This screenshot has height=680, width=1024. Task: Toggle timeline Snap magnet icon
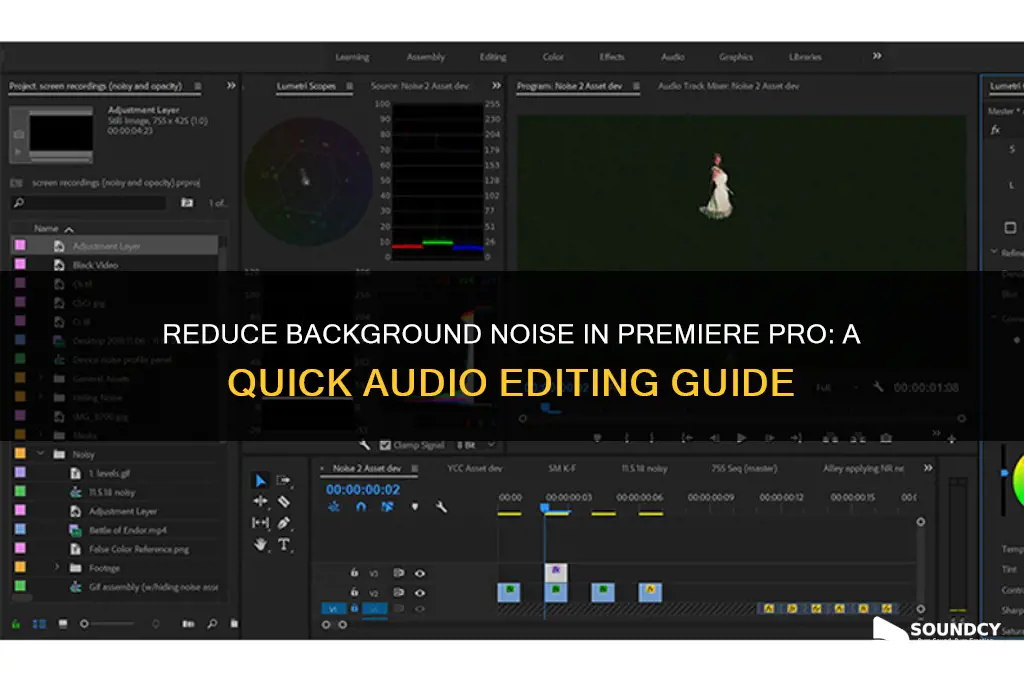click(360, 506)
